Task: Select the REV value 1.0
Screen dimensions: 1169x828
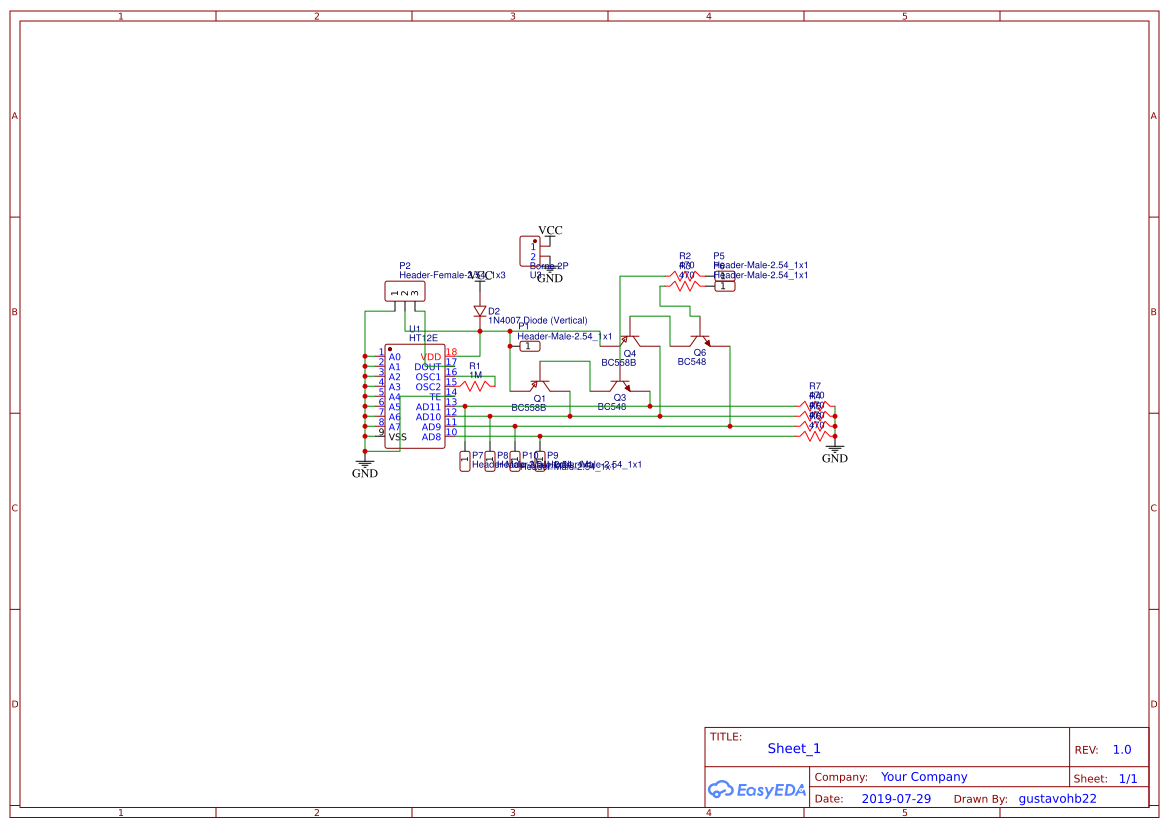Action: coord(1122,750)
